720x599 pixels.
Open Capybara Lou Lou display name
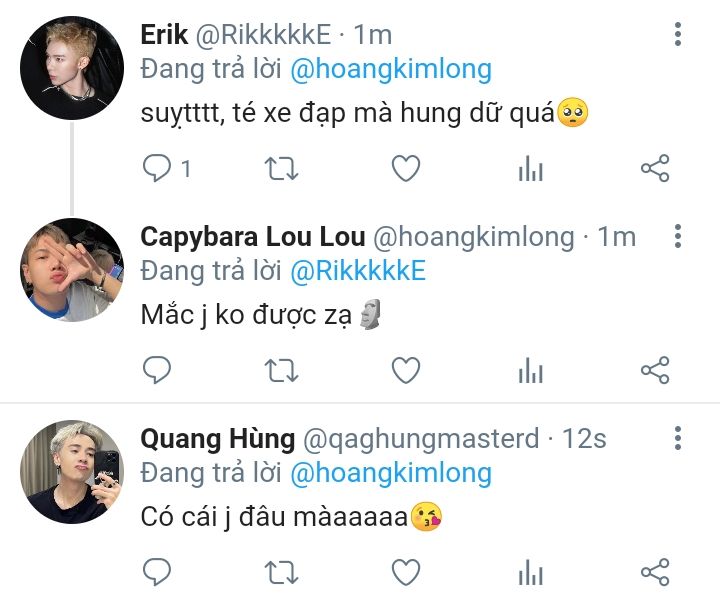pos(253,237)
